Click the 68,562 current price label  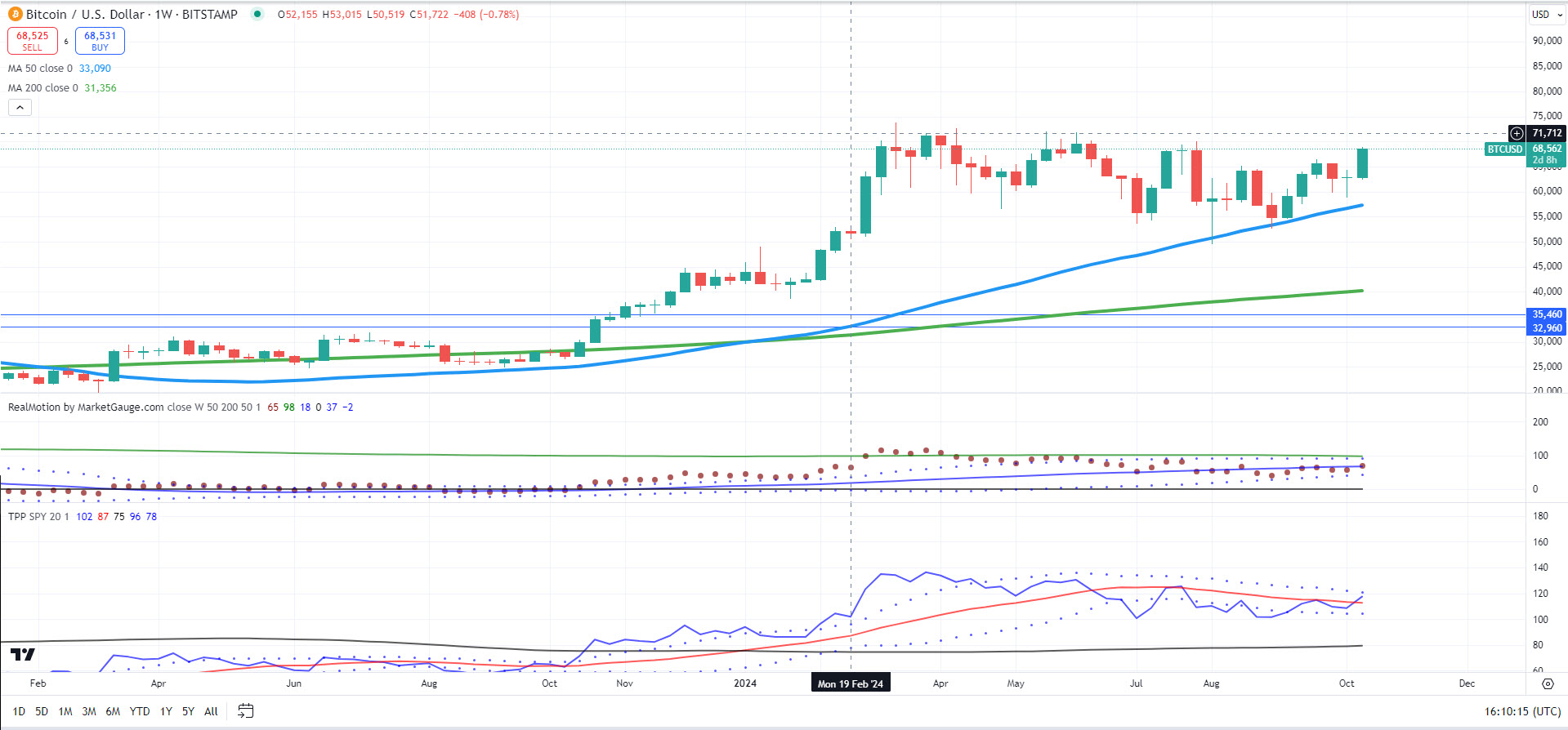[x=1547, y=149]
